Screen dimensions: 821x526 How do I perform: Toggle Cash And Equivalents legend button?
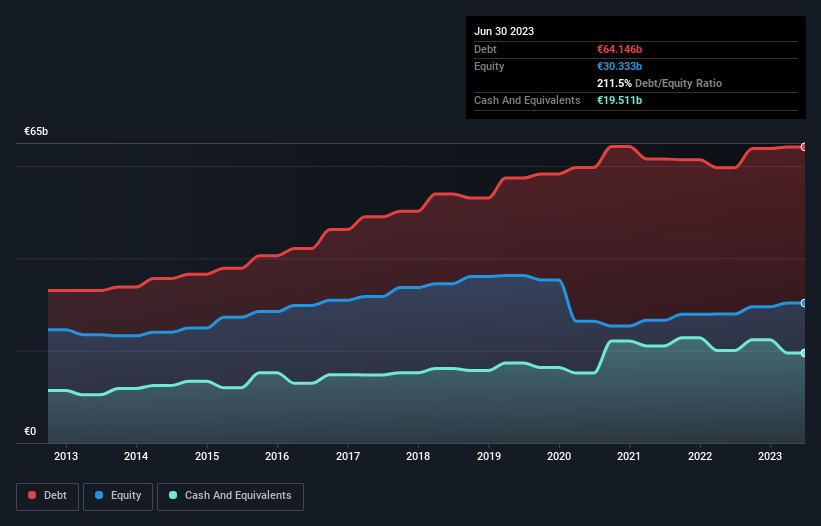coord(230,496)
